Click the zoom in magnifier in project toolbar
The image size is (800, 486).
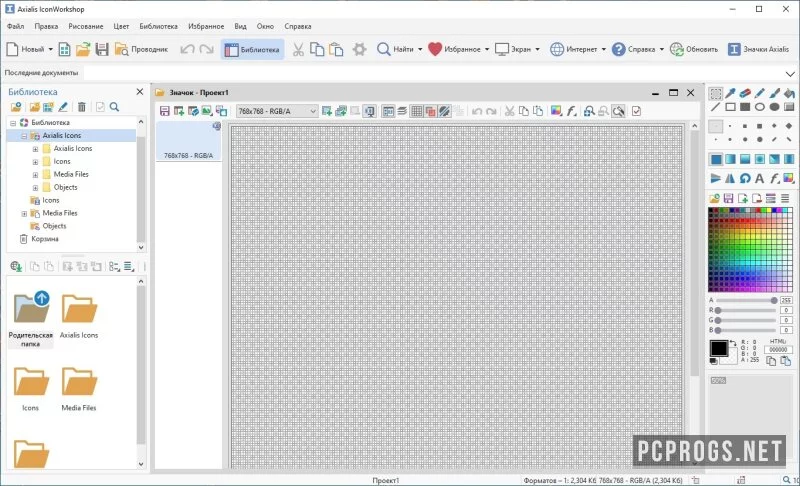tap(589, 111)
